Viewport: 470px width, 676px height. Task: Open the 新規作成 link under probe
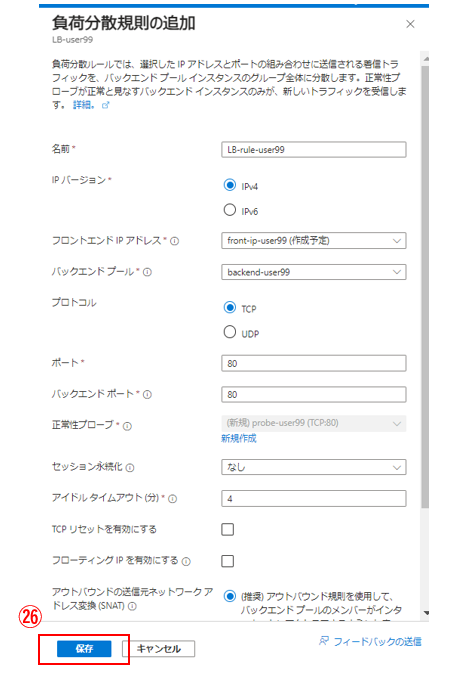pyautogui.click(x=239, y=438)
